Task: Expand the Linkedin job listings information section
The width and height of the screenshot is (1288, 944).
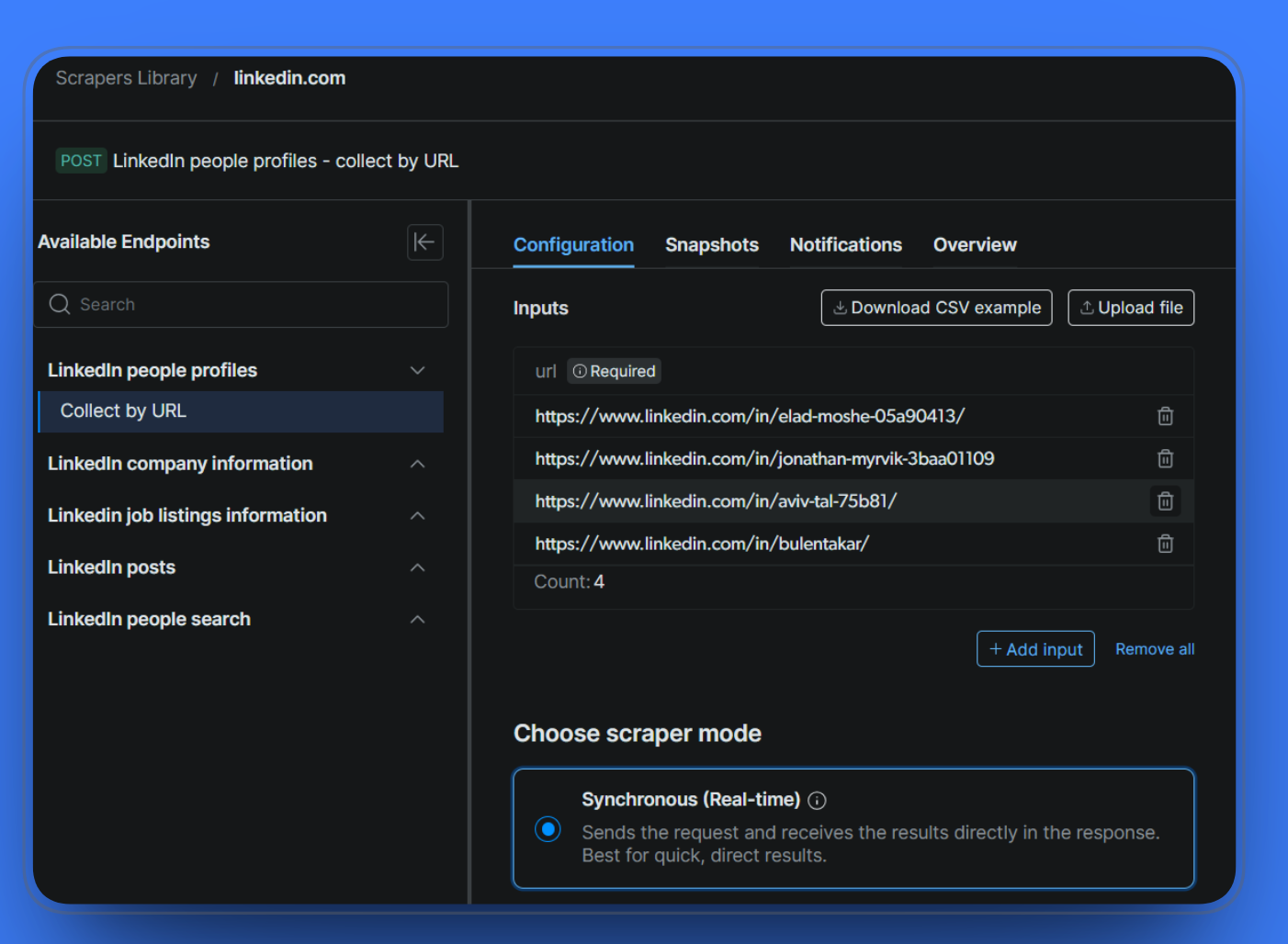Action: 417,515
